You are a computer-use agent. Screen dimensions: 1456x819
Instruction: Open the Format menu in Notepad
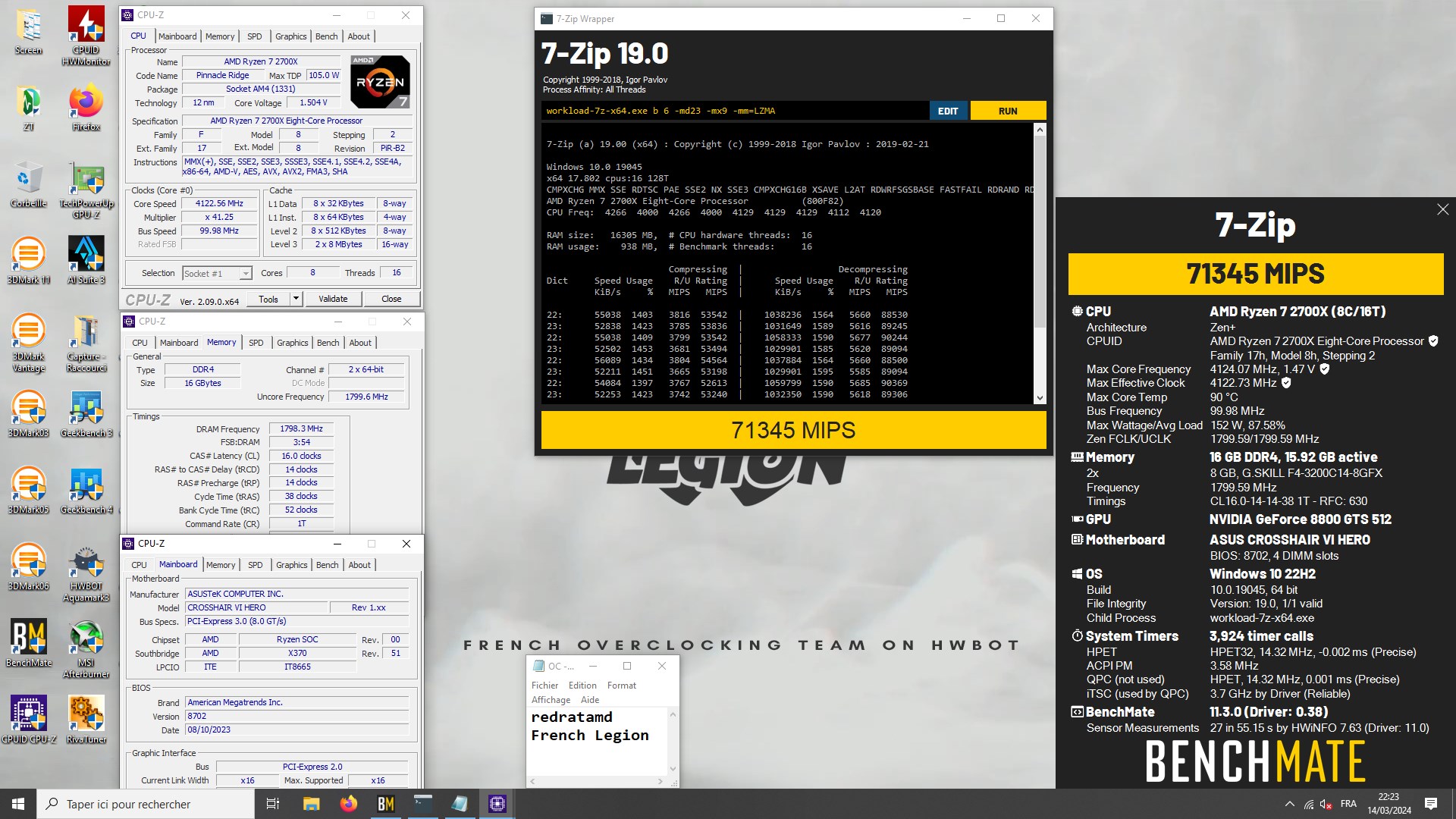[x=622, y=686]
